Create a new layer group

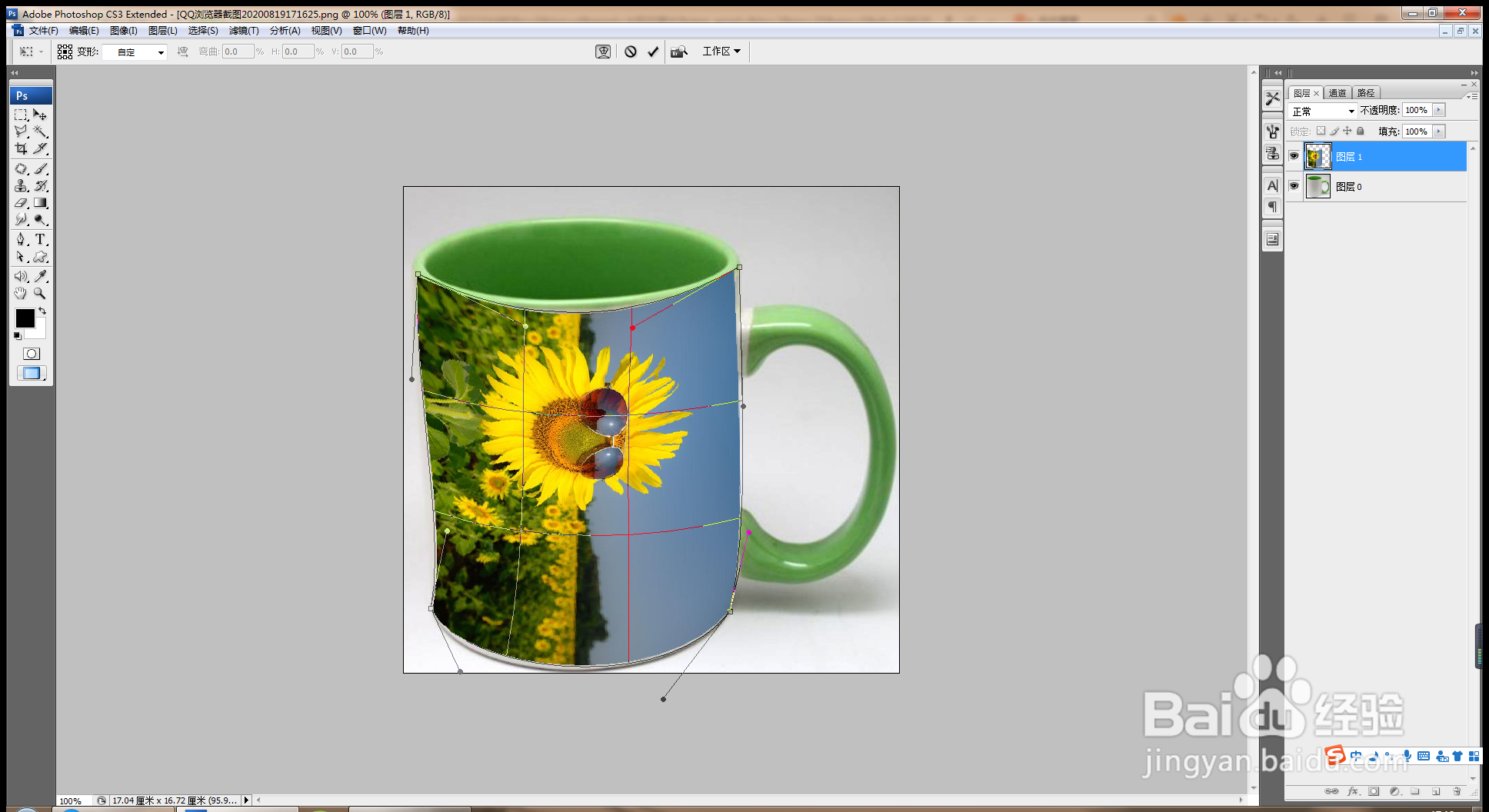1415,791
